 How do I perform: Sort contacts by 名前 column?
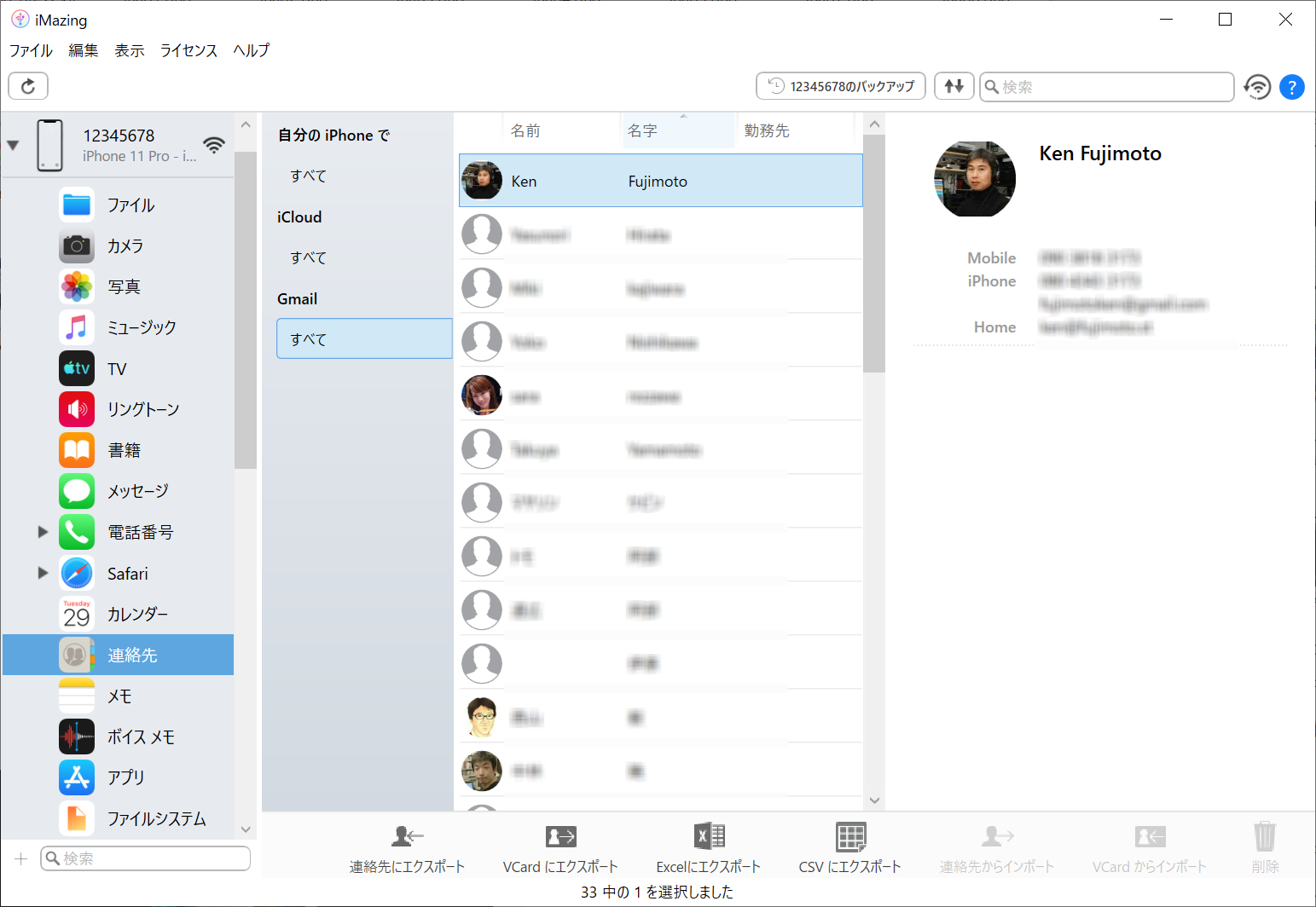tap(560, 130)
